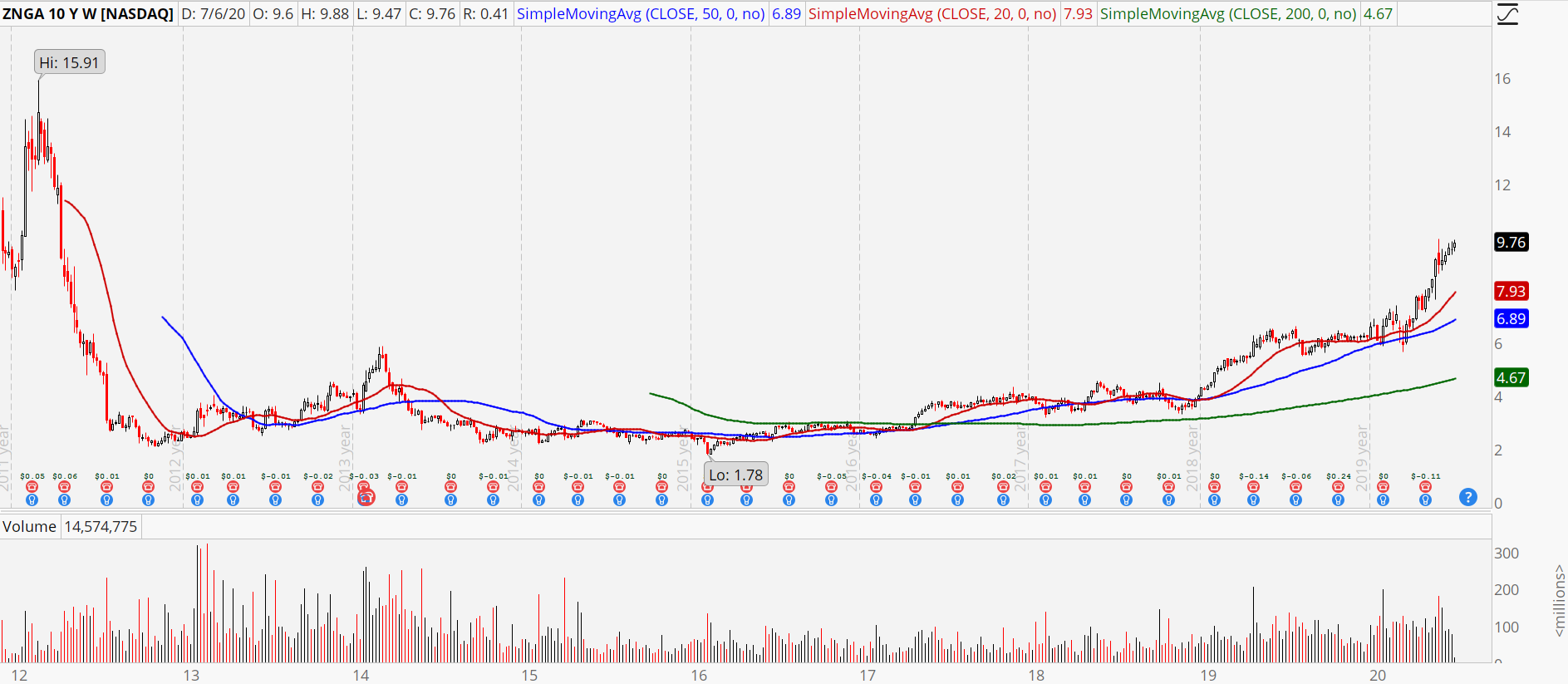Select the SimpleMovingAvg (CLOSE, 200, 0, no) label
The height and width of the screenshot is (684, 1568).
[x=1228, y=14]
